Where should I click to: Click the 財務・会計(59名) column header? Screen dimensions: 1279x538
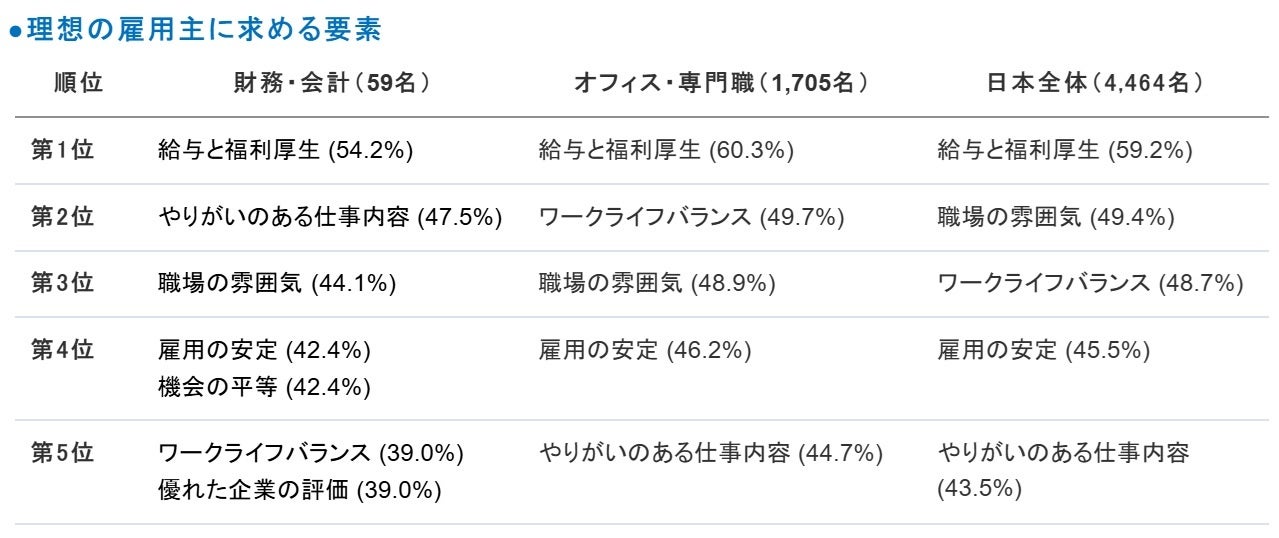click(332, 83)
